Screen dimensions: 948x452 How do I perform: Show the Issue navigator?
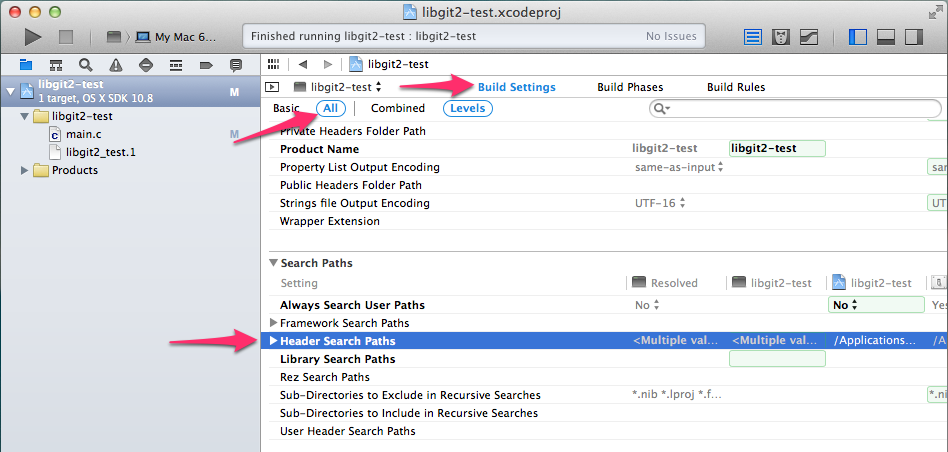(x=116, y=65)
